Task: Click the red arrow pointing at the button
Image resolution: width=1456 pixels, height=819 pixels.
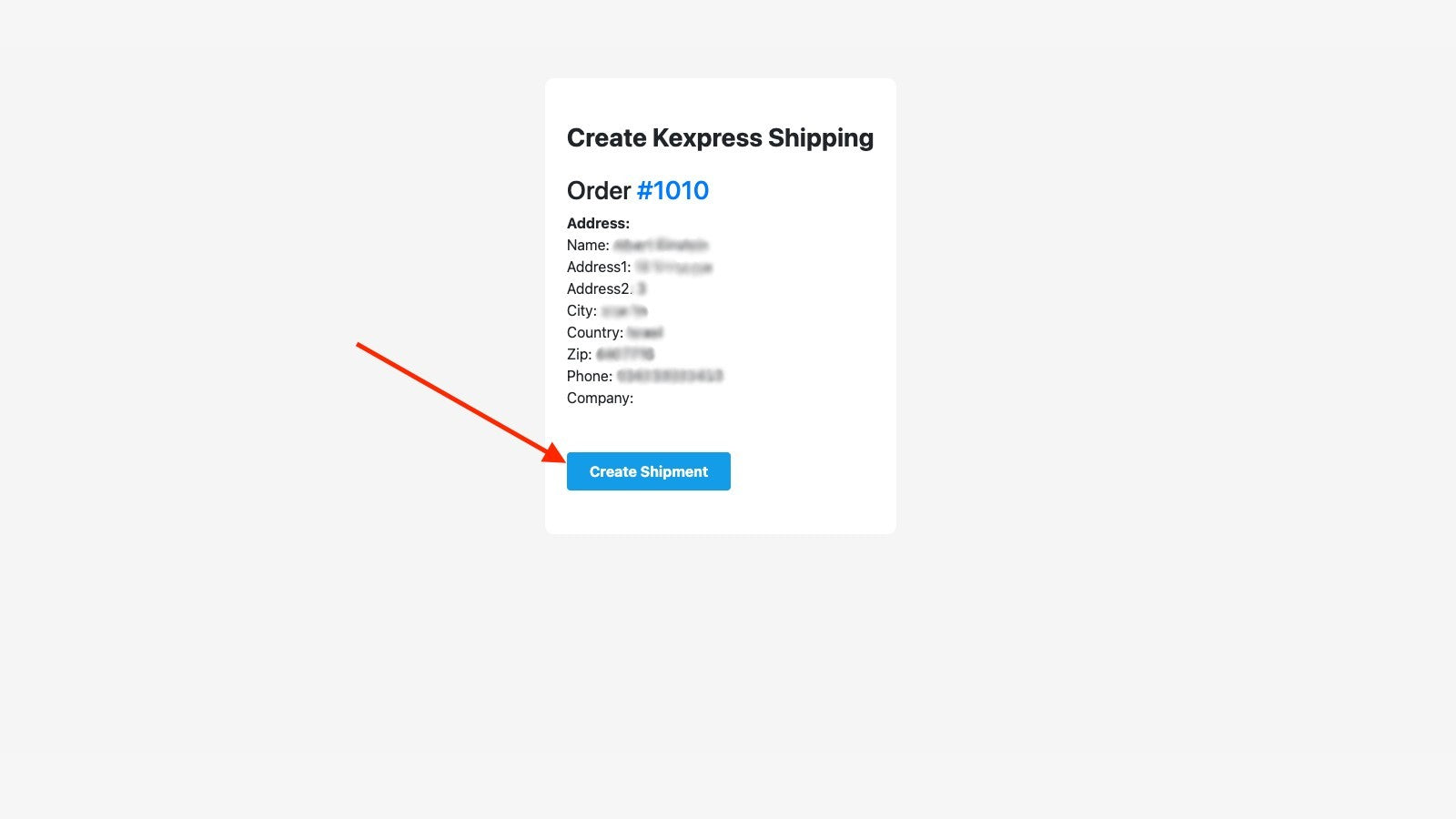Action: 455,400
